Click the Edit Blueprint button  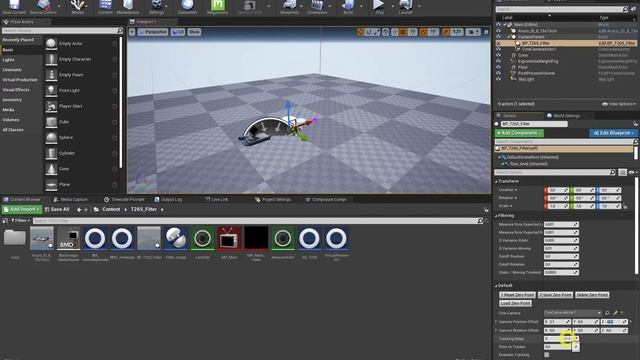coord(613,133)
